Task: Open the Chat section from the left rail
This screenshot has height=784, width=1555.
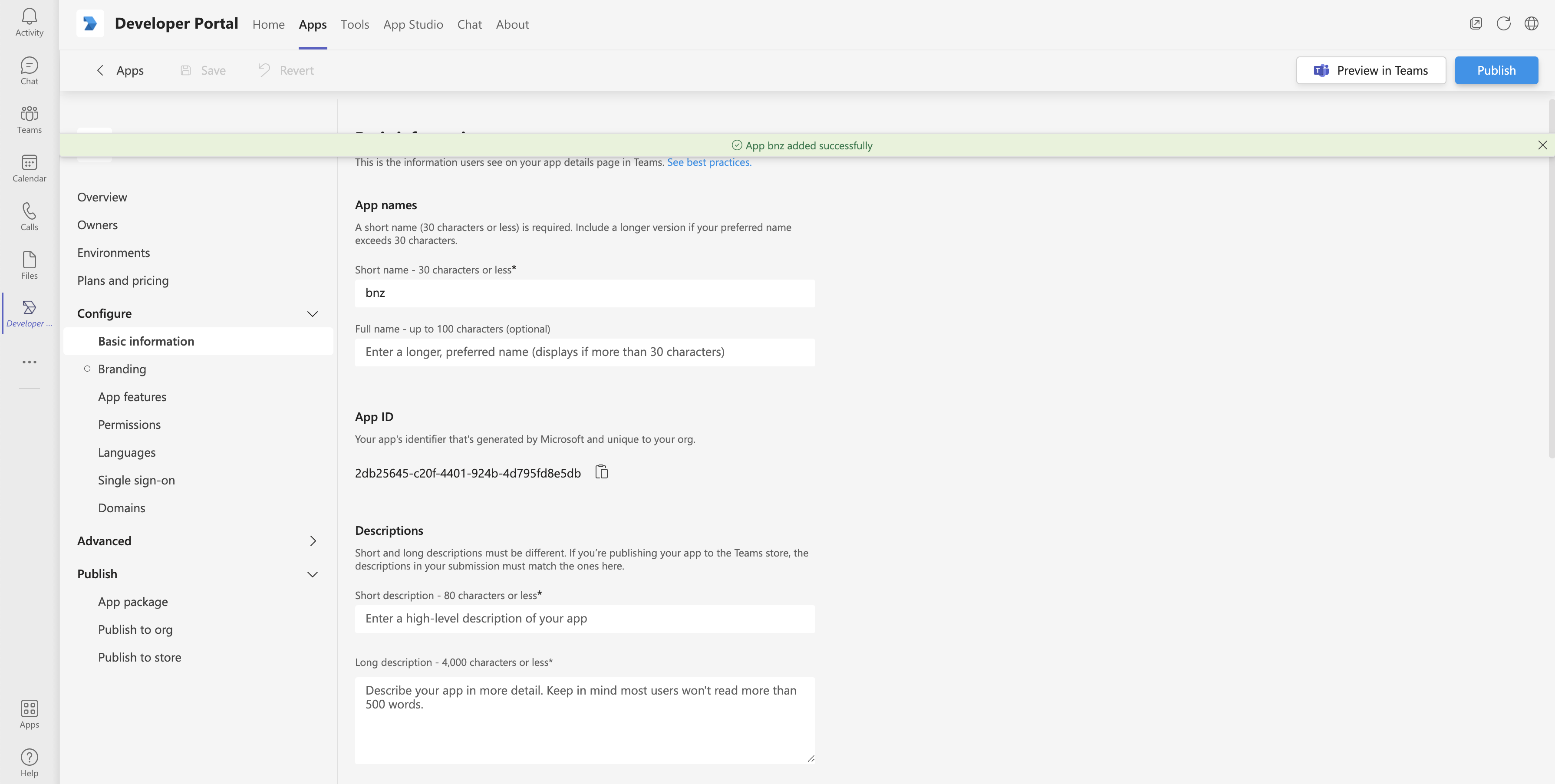Action: tap(29, 70)
